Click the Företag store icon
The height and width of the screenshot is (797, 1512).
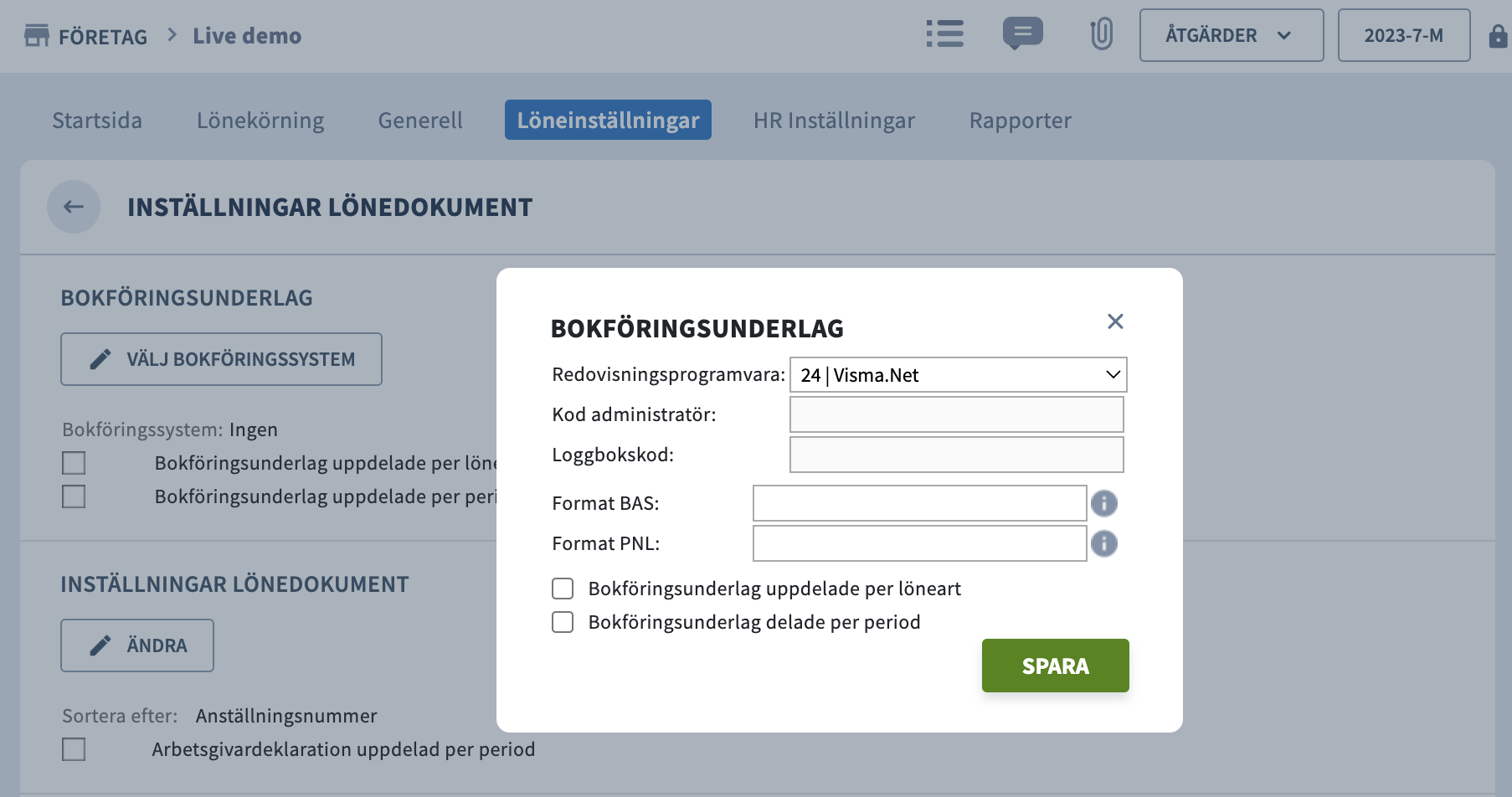click(x=37, y=36)
